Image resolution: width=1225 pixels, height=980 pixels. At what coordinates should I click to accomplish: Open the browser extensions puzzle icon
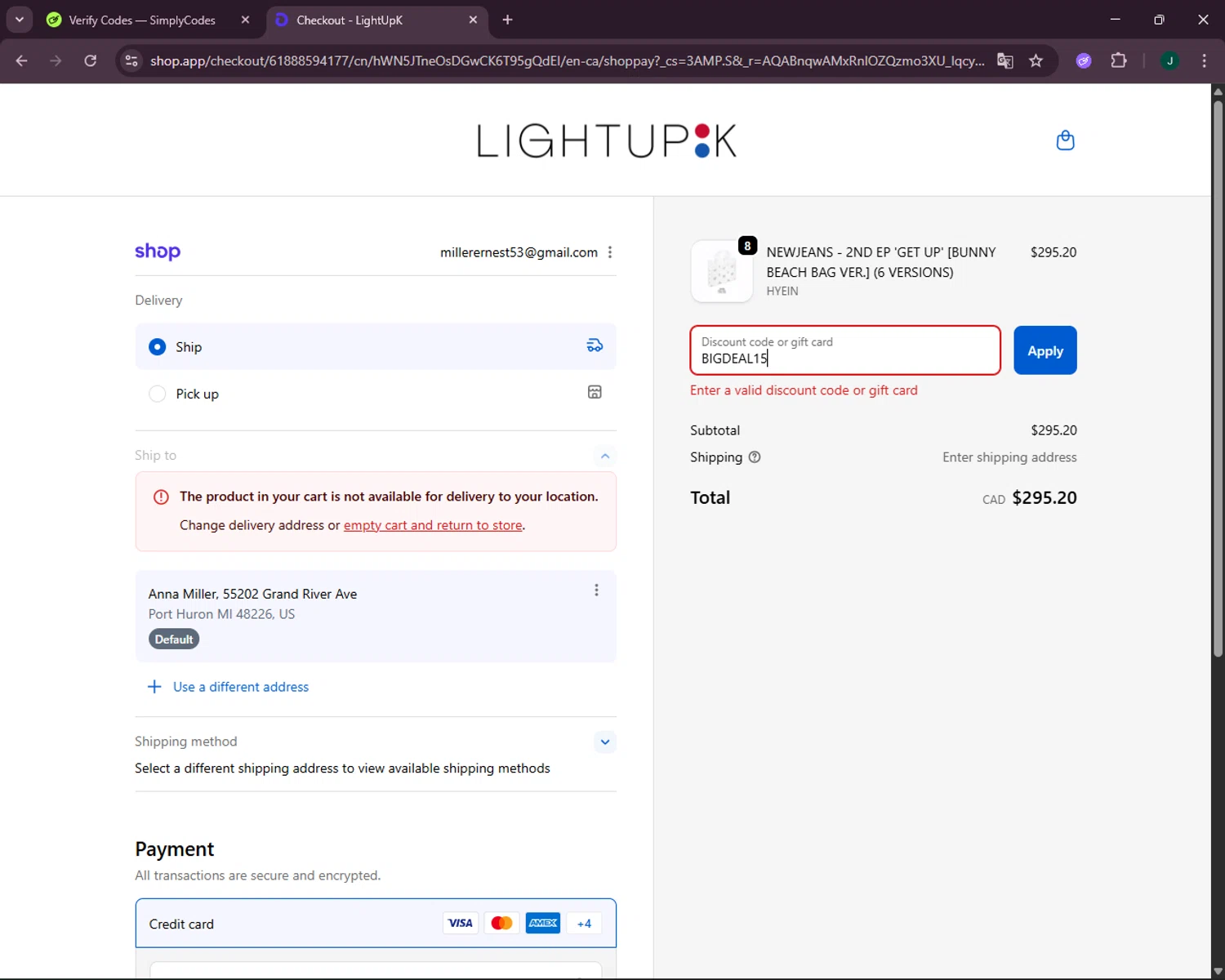point(1119,60)
